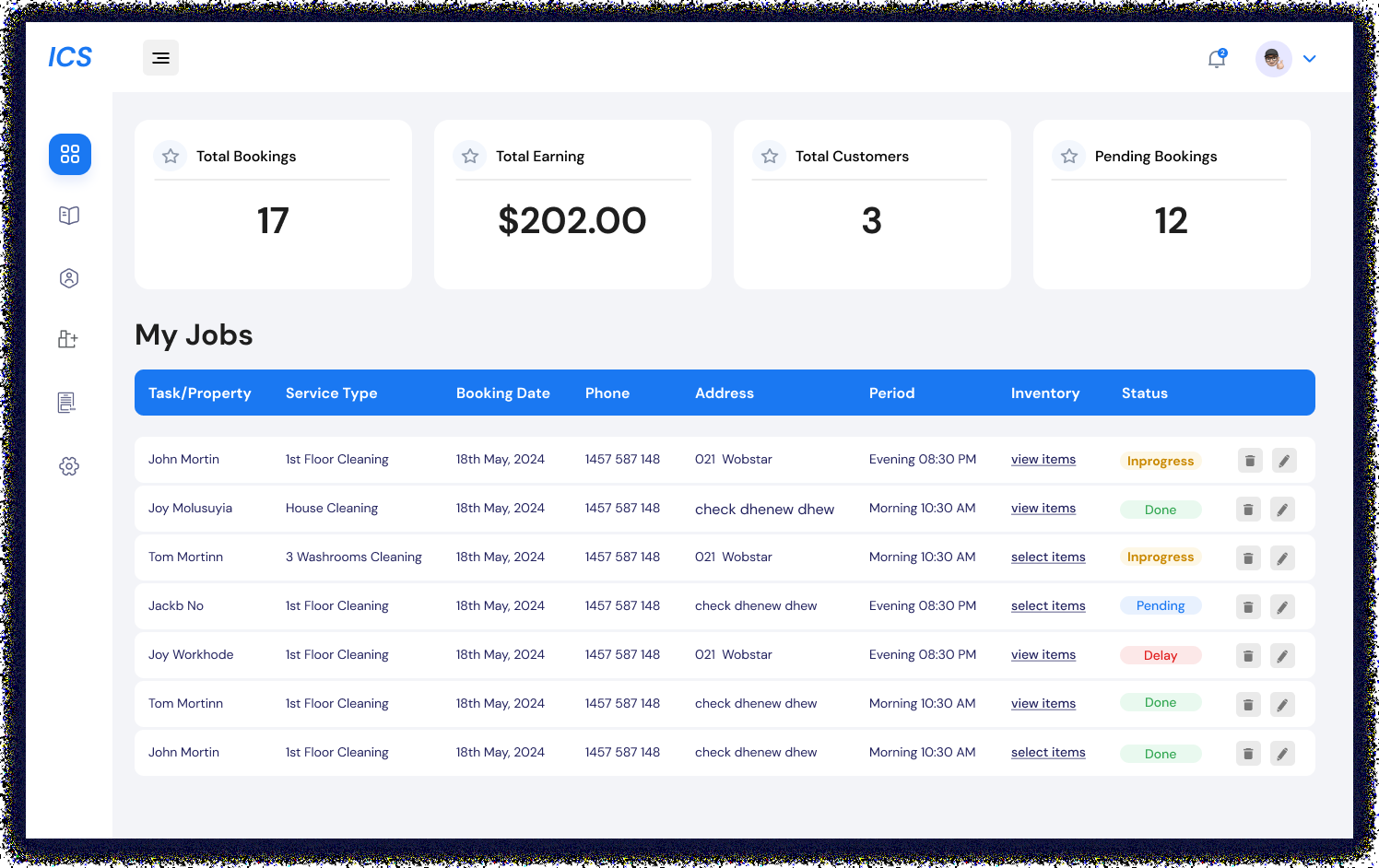Click the red Delay status badge

(x=1160, y=656)
